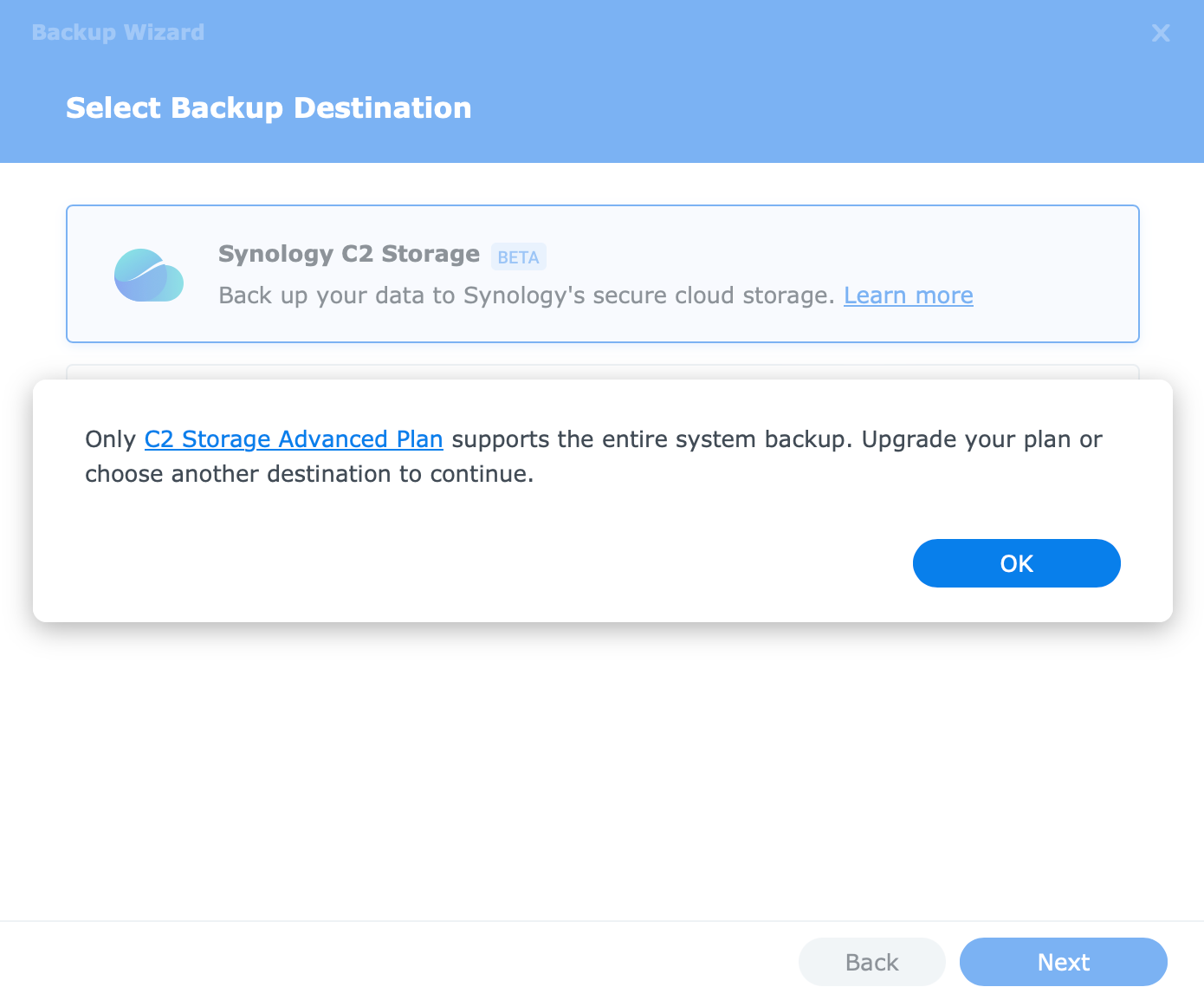Select the Synology C2 Storage cloud icon
The width and height of the screenshot is (1204, 1000).
(149, 276)
